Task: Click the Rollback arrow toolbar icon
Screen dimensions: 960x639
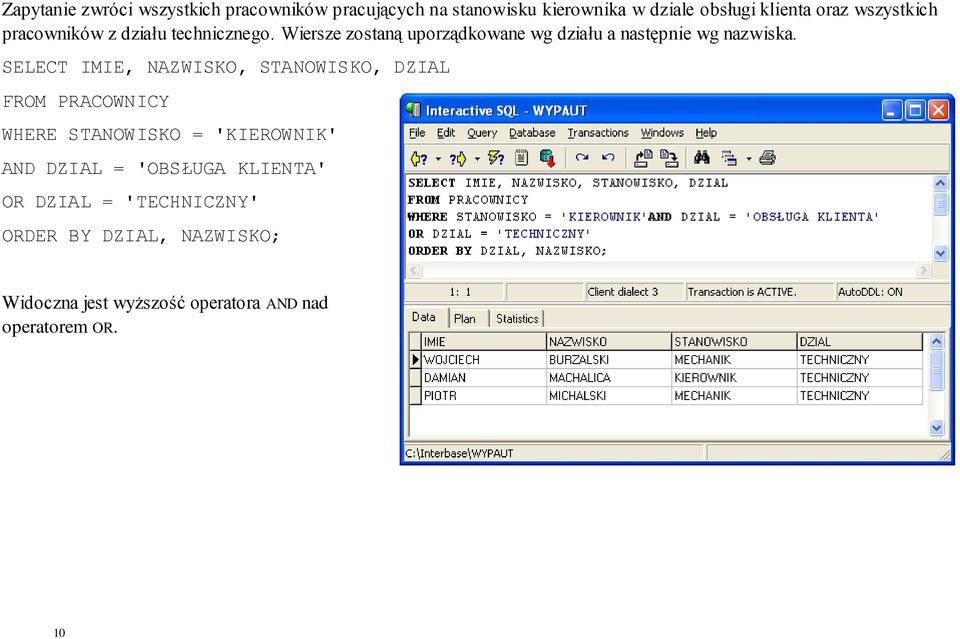Action: (x=607, y=158)
